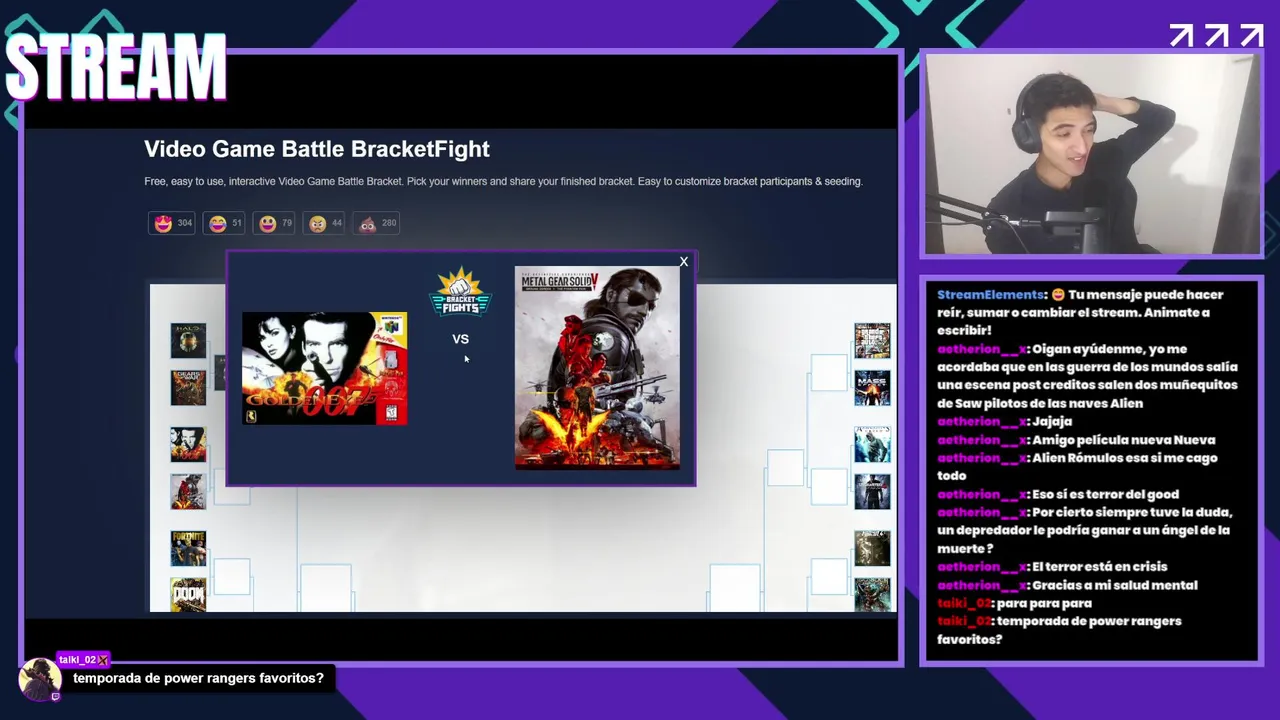The height and width of the screenshot is (720, 1280).
Task: Click the bottom alert 'temporada de power rangers favoritos?'
Action: (198, 678)
